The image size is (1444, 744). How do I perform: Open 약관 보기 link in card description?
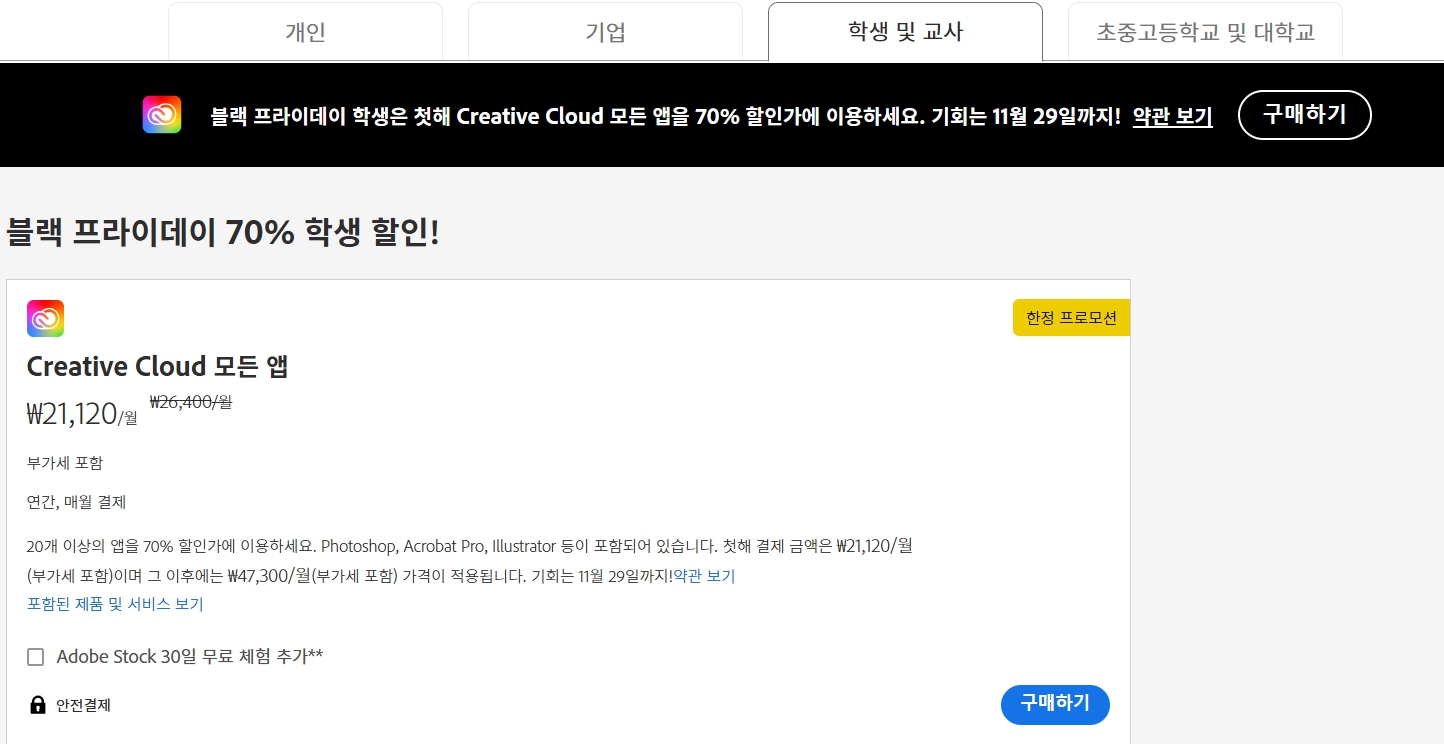point(704,577)
